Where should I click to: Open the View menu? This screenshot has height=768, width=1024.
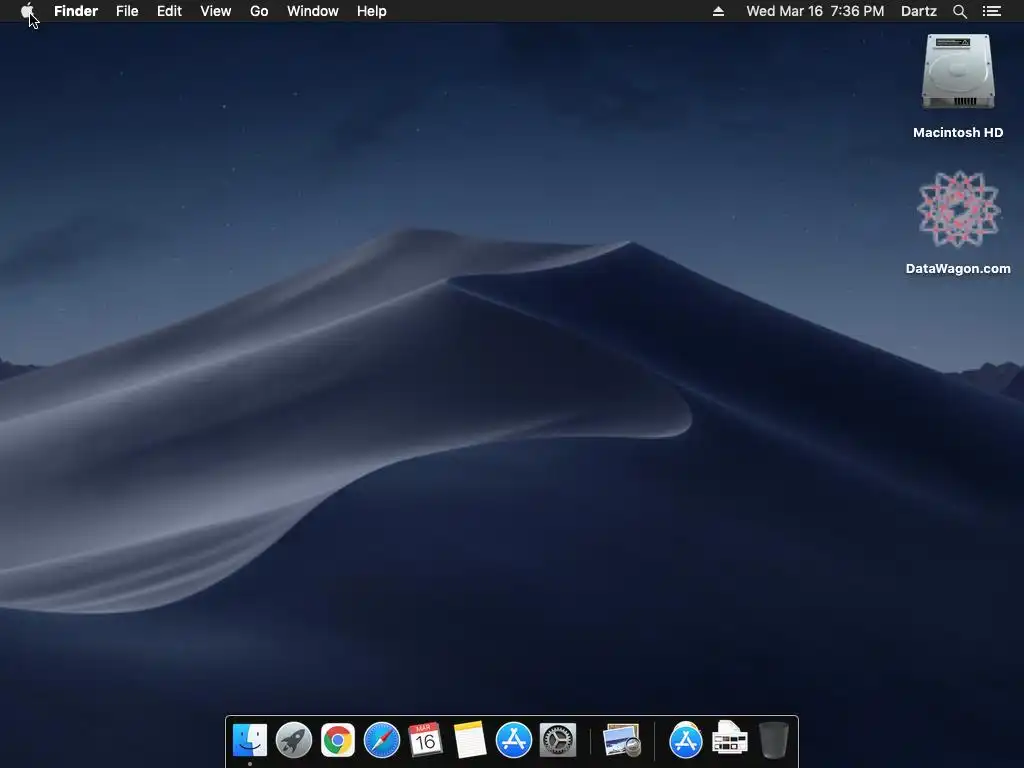(216, 11)
